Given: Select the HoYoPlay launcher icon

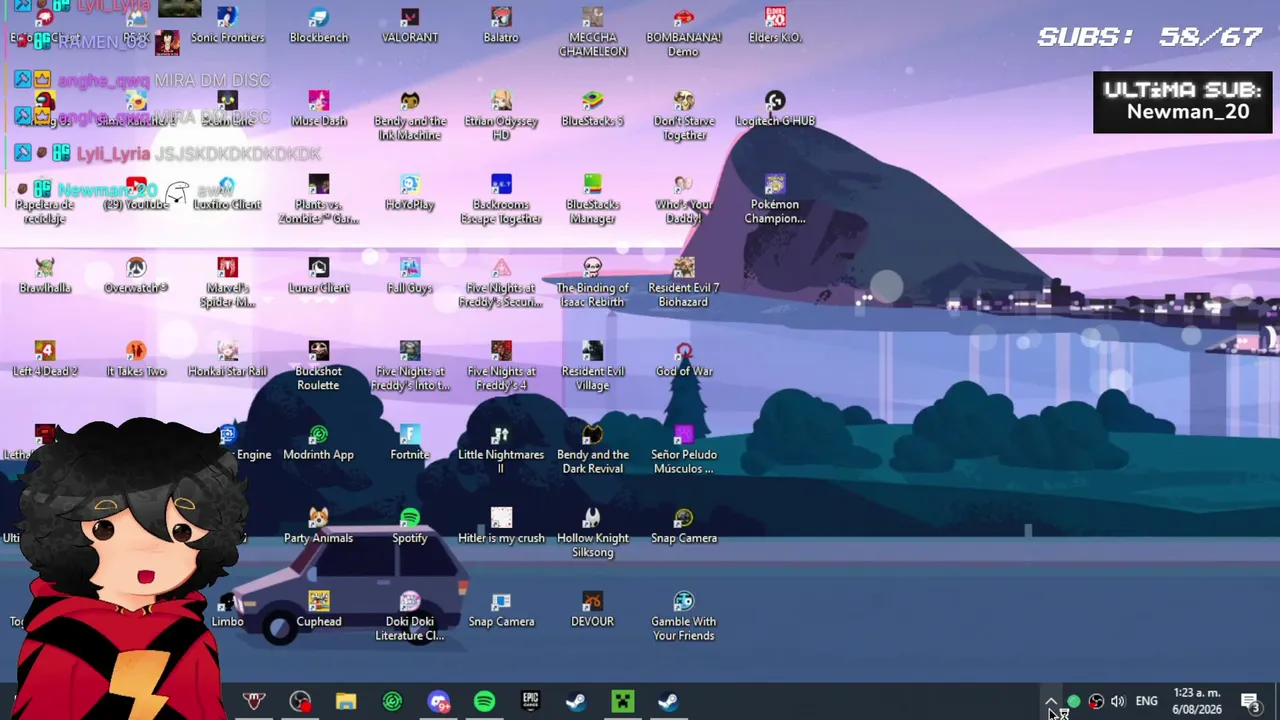Looking at the screenshot, I should click(410, 193).
